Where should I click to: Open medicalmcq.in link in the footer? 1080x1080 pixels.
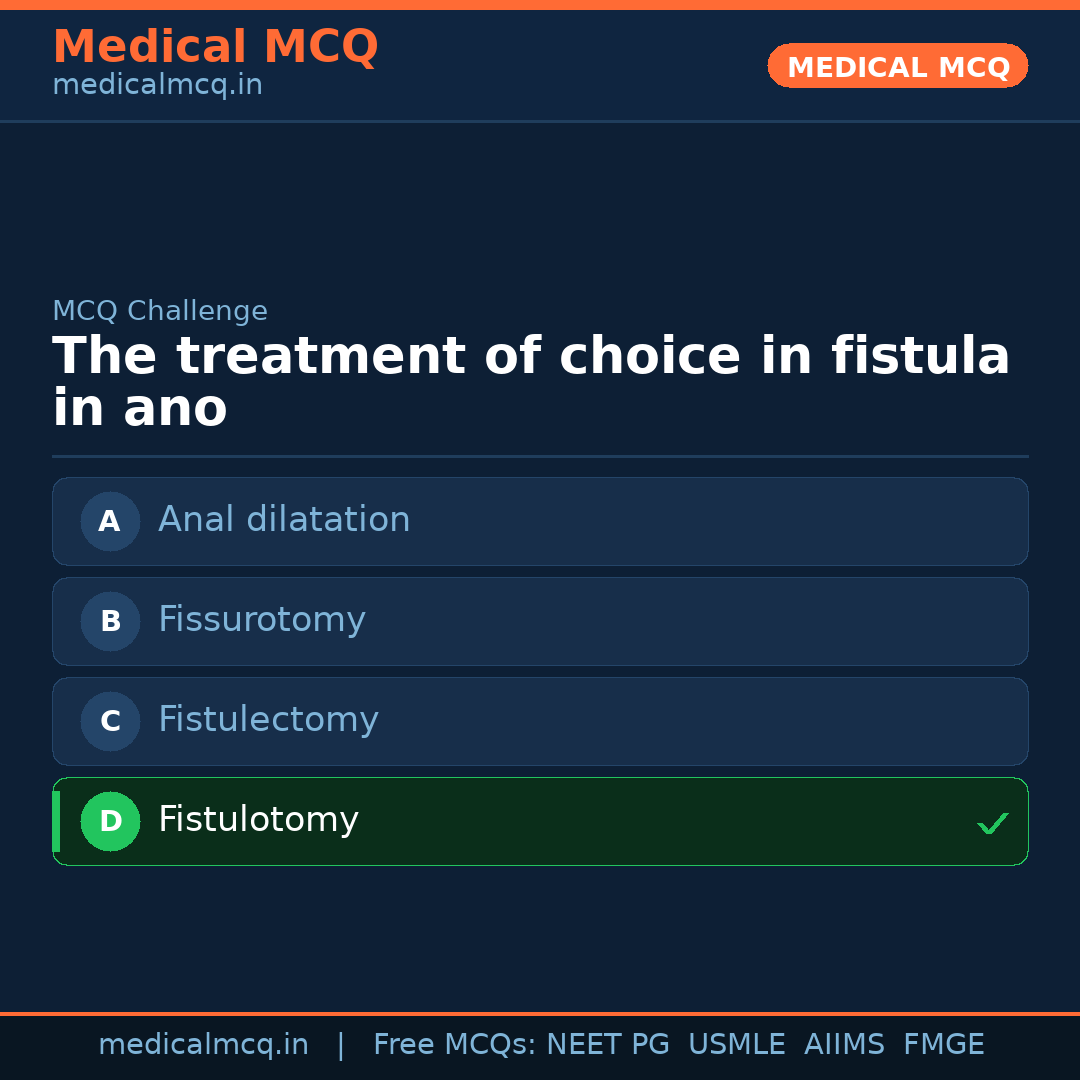203,1045
